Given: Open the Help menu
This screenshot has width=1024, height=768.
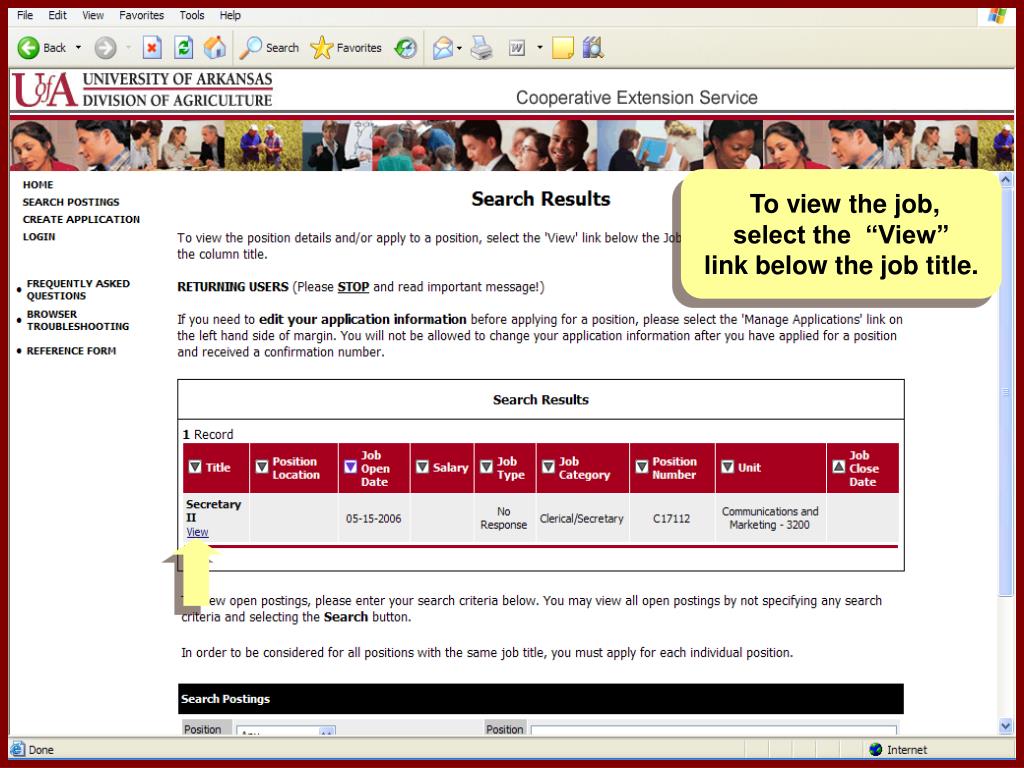Looking at the screenshot, I should pos(230,15).
